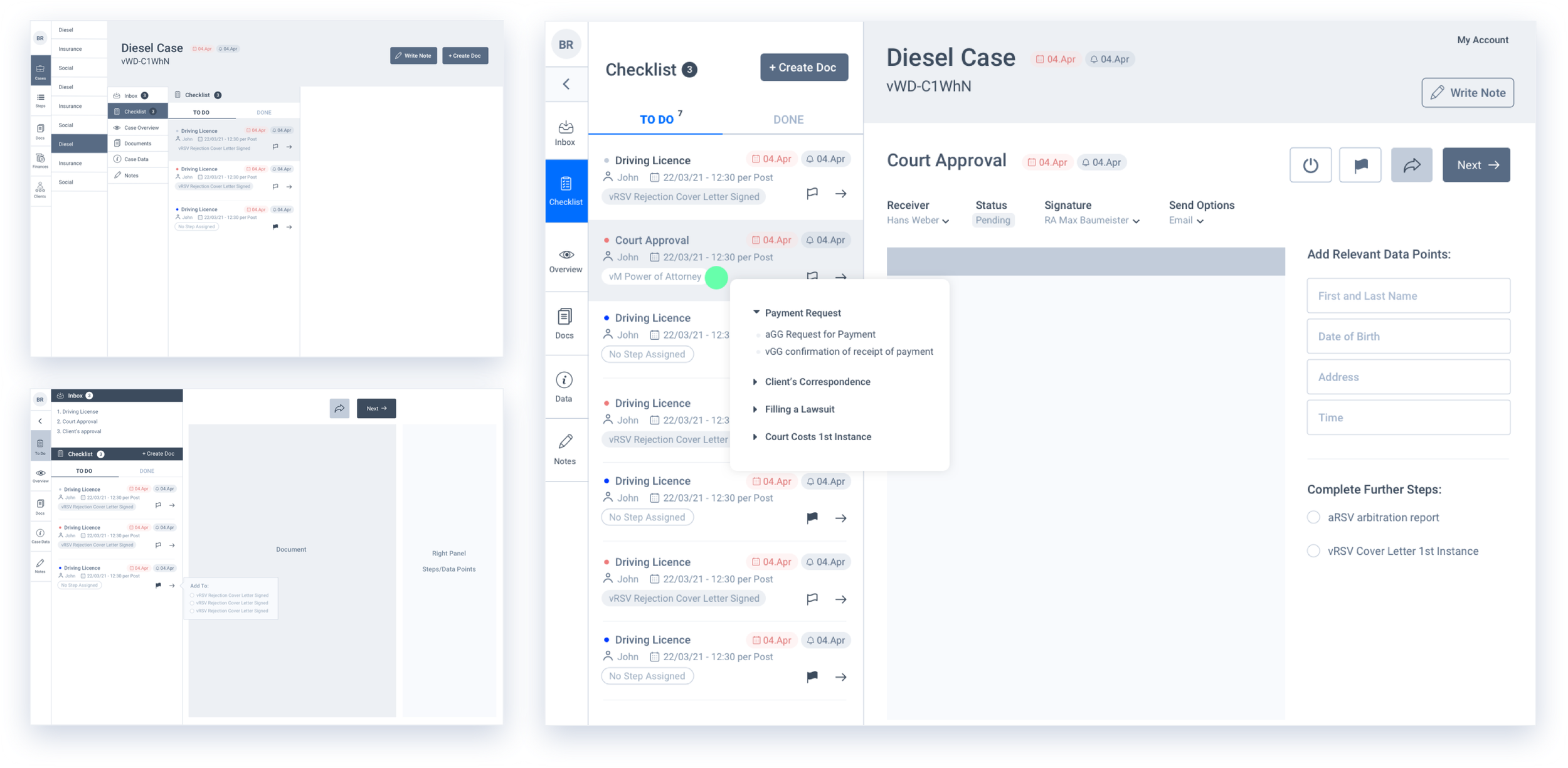Select vRSV Cover Letter 1st Instance option
This screenshot has width=1568, height=768.
(1313, 551)
